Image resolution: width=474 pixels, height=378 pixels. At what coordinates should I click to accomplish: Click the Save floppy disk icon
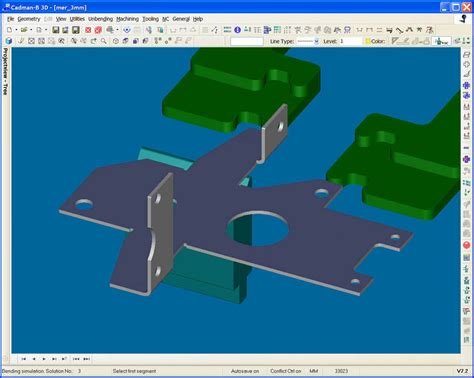click(56, 30)
